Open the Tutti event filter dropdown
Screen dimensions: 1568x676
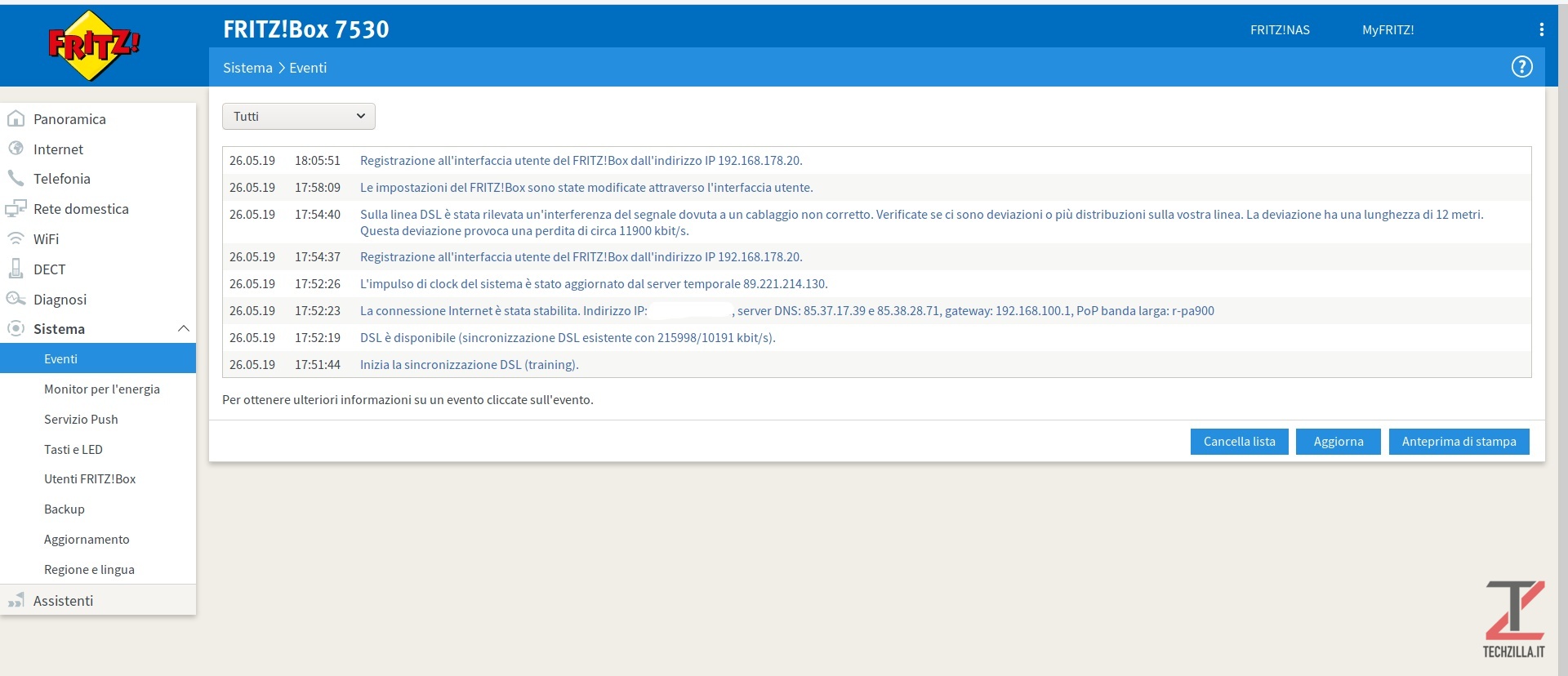(299, 116)
